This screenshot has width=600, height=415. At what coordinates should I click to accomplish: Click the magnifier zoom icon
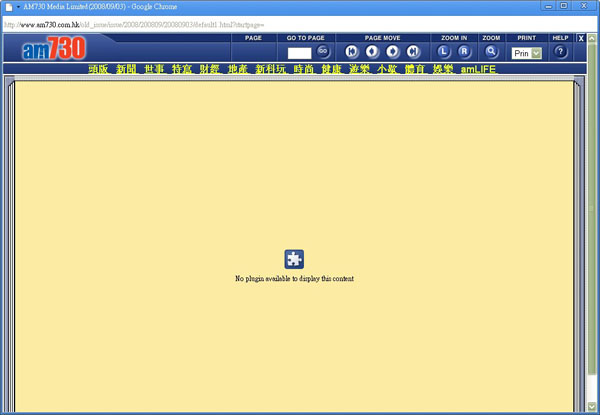point(491,51)
